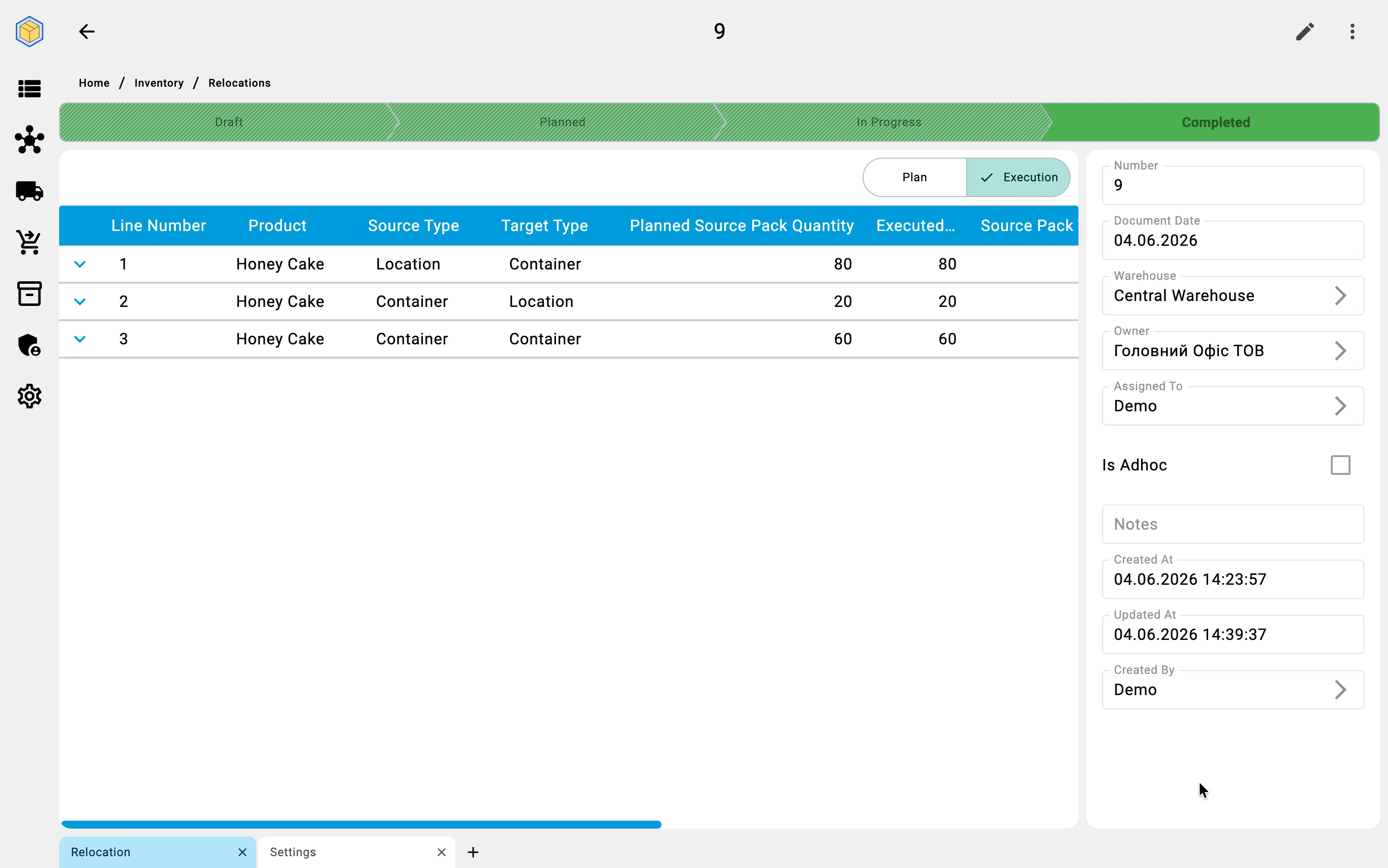Open the Assigned To Demo chevron
1388x868 pixels.
[1340, 406]
